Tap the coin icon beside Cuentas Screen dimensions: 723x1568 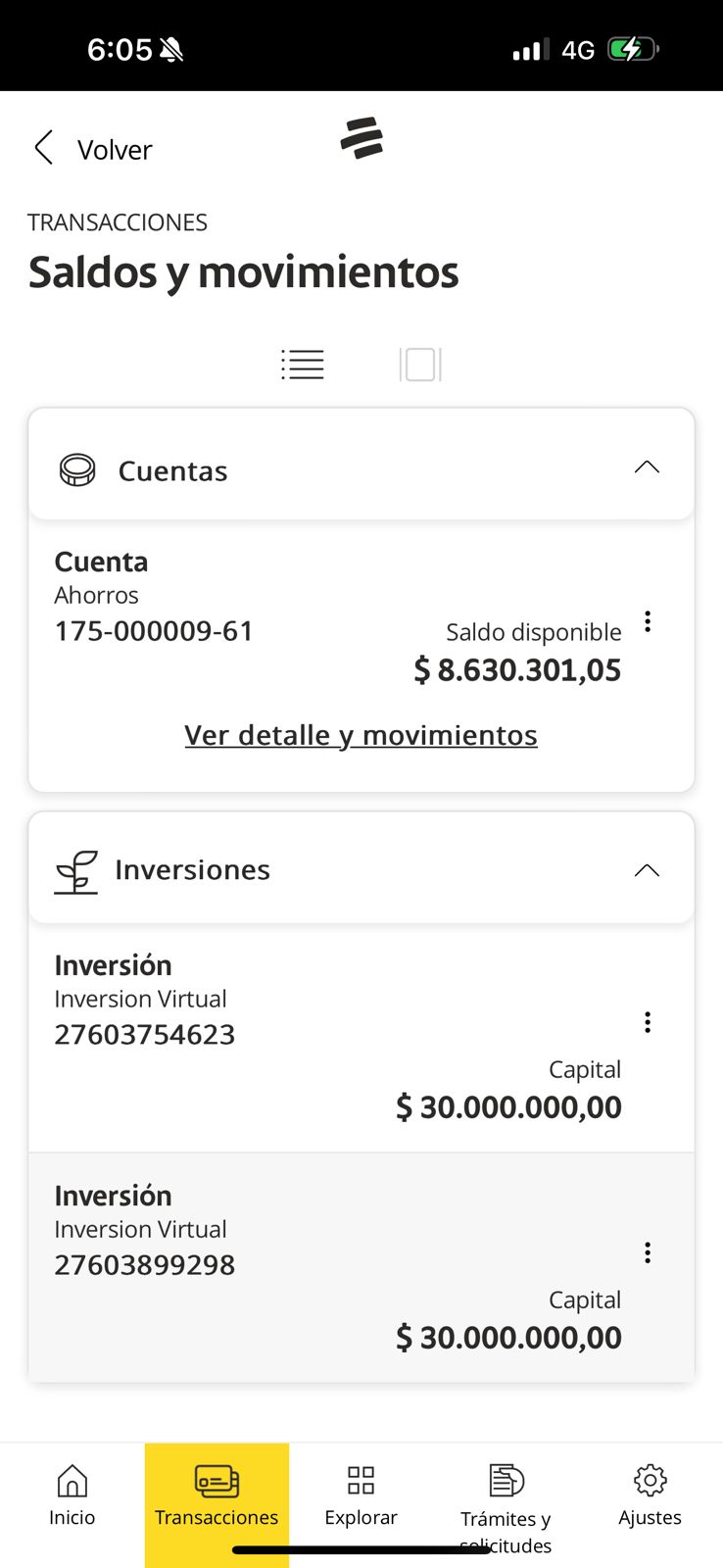pyautogui.click(x=77, y=470)
